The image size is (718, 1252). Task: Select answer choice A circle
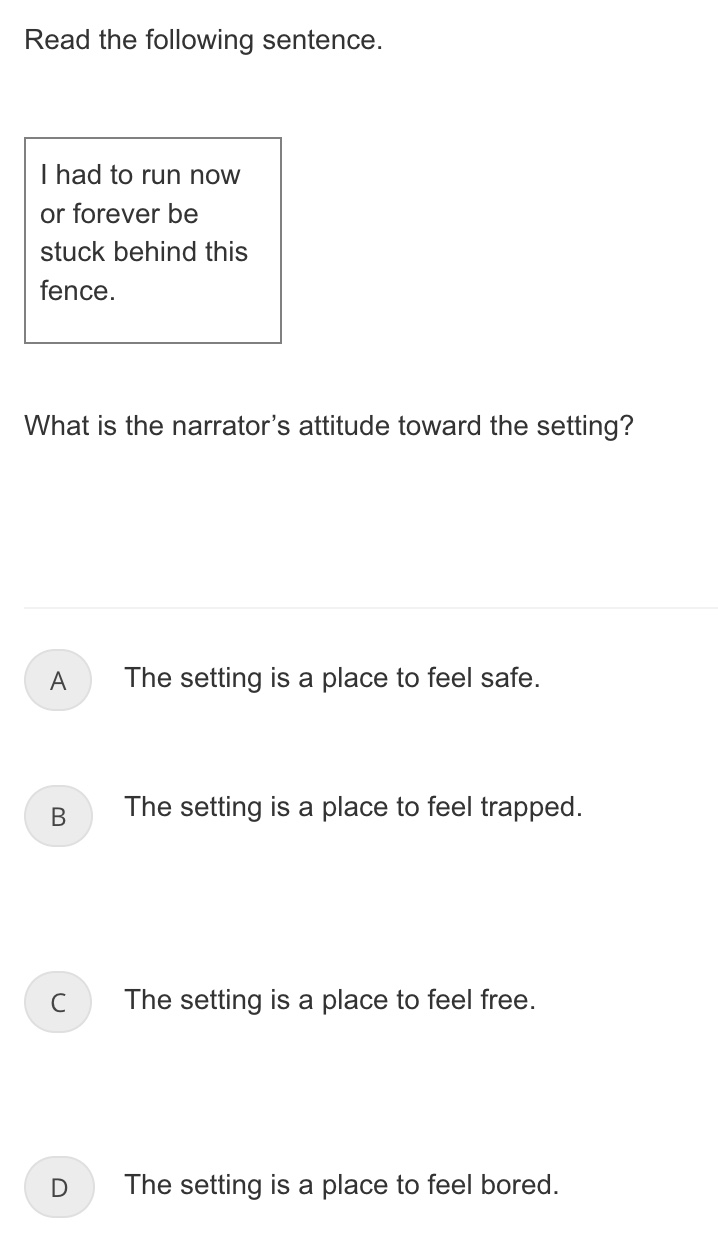(x=58, y=681)
